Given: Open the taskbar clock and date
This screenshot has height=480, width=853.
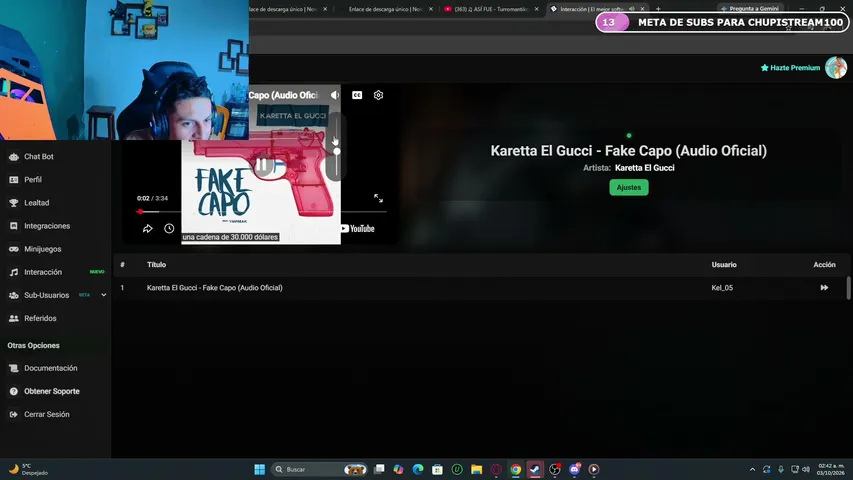Looking at the screenshot, I should pos(831,469).
